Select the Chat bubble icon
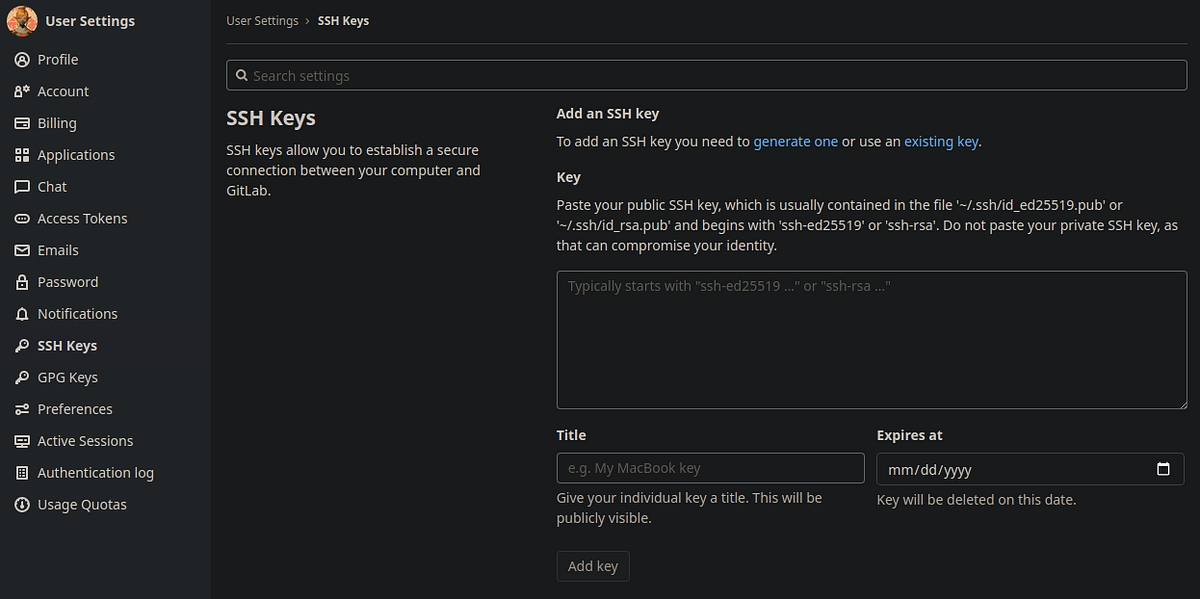This screenshot has width=1200, height=599. [x=21, y=186]
